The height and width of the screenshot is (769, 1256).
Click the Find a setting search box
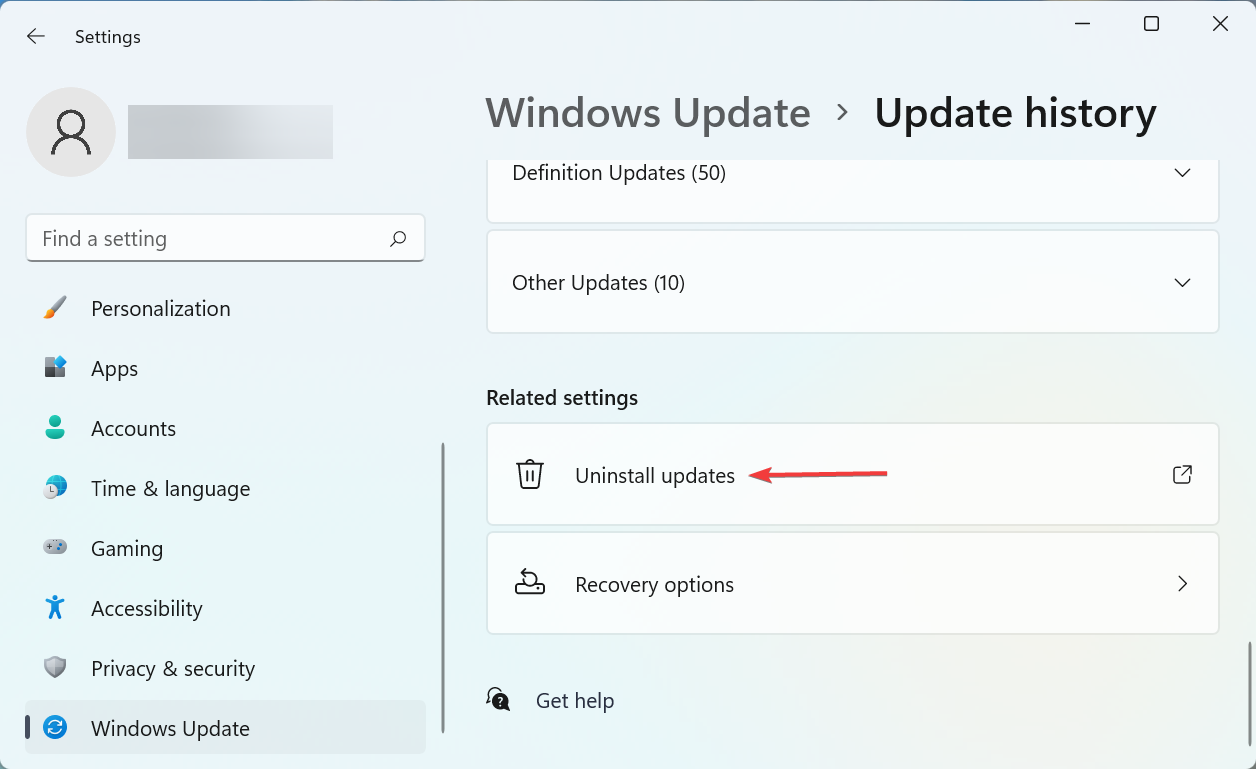(x=225, y=238)
